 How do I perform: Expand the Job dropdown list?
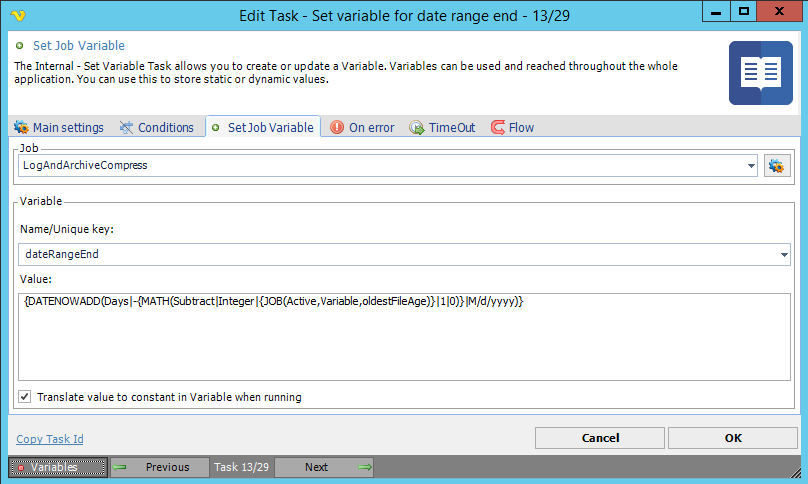pyautogui.click(x=750, y=166)
